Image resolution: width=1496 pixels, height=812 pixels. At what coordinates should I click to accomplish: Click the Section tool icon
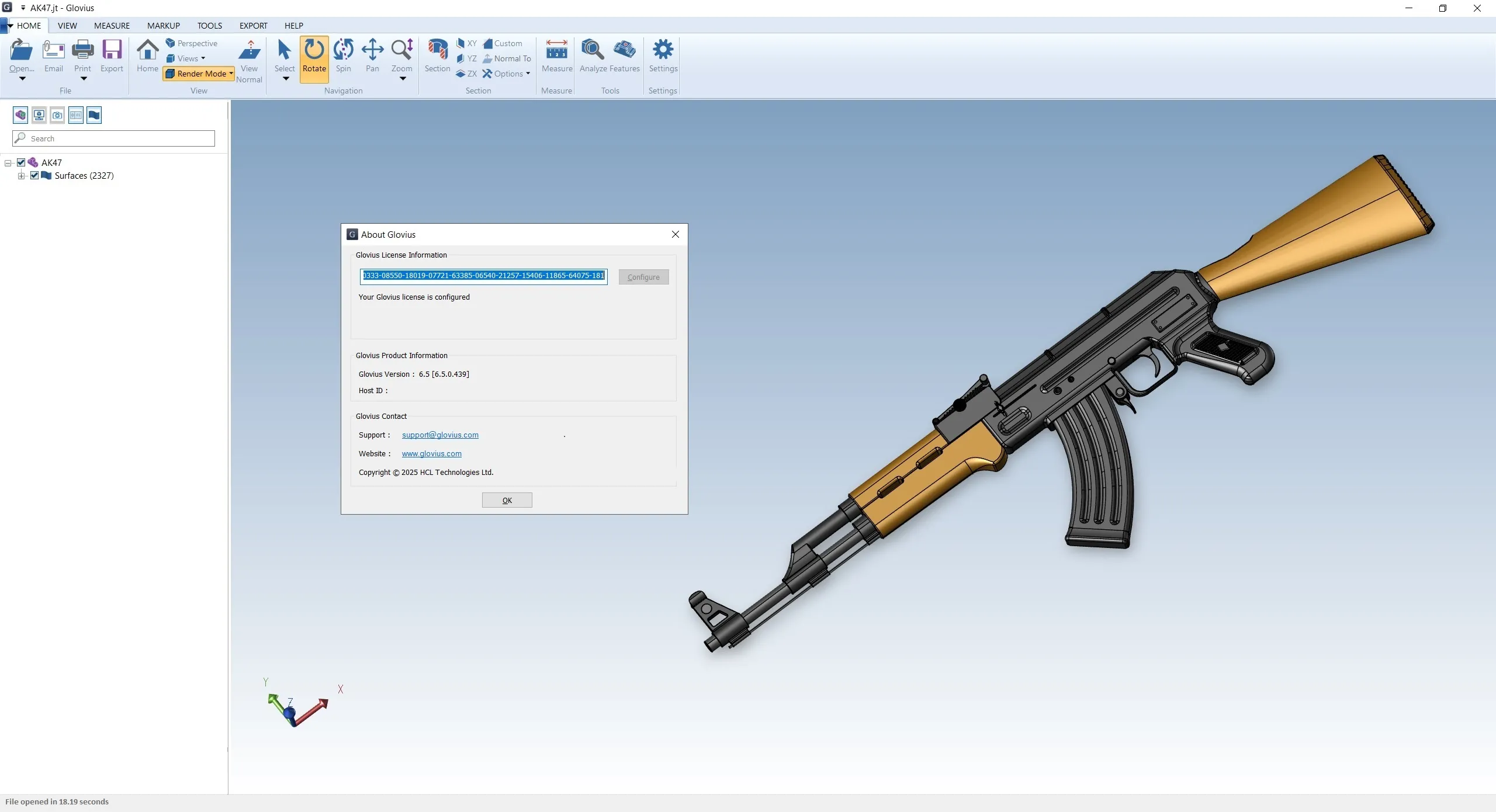[x=437, y=50]
